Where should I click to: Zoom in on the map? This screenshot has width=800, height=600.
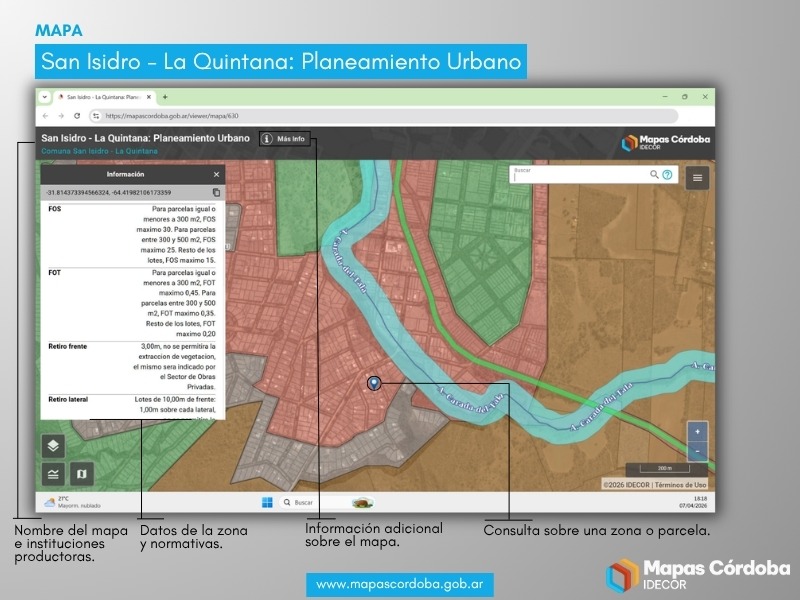(697, 432)
